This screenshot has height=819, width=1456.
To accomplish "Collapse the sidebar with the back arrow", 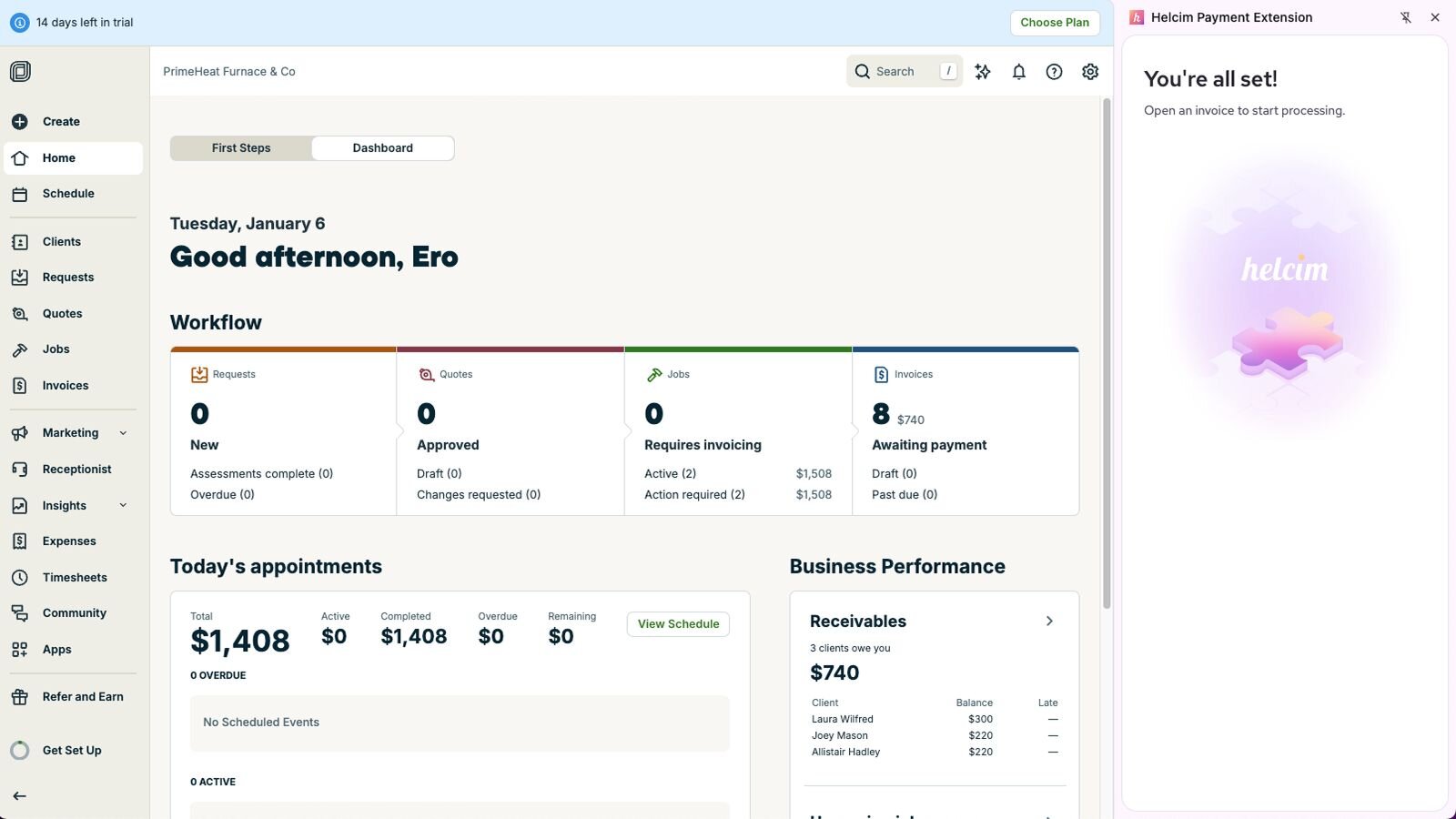I will [20, 796].
